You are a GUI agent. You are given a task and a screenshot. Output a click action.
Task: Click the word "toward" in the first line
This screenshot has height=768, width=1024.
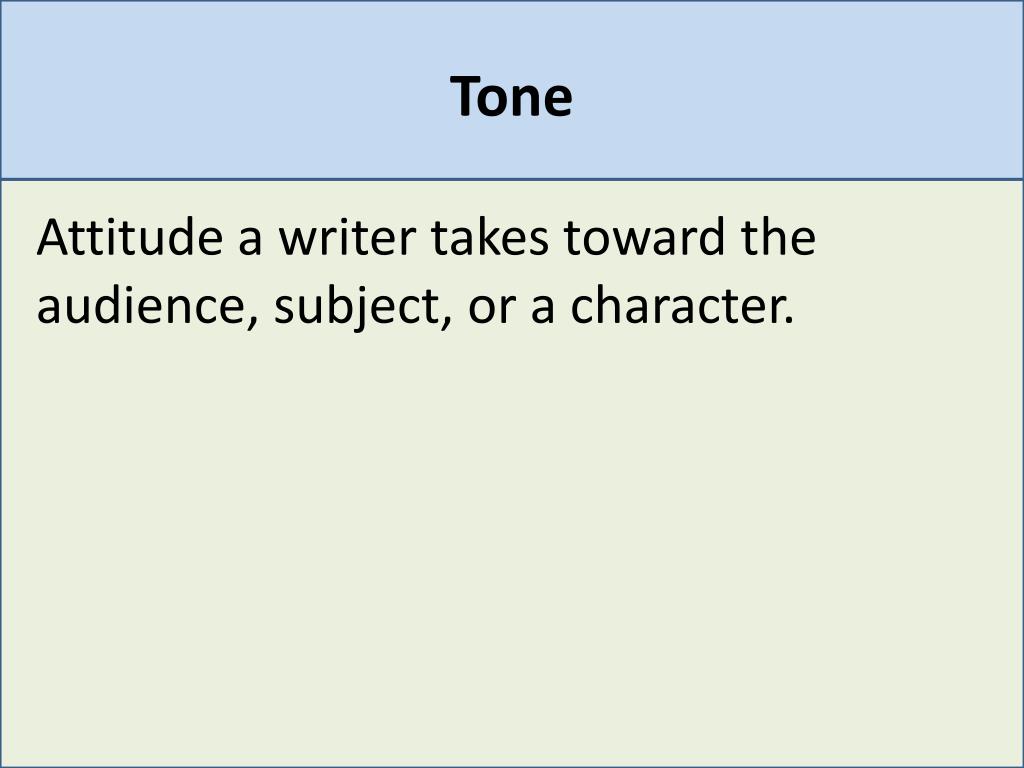(645, 236)
